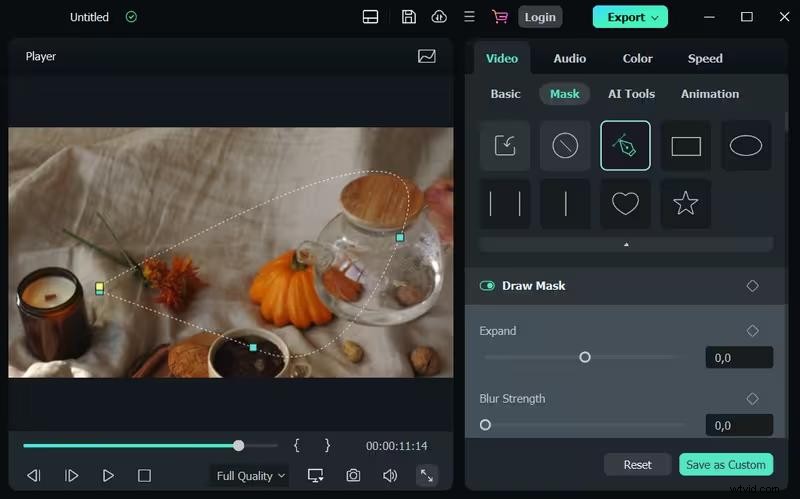
Task: Click the player snapshot graph icon
Action: pos(427,56)
